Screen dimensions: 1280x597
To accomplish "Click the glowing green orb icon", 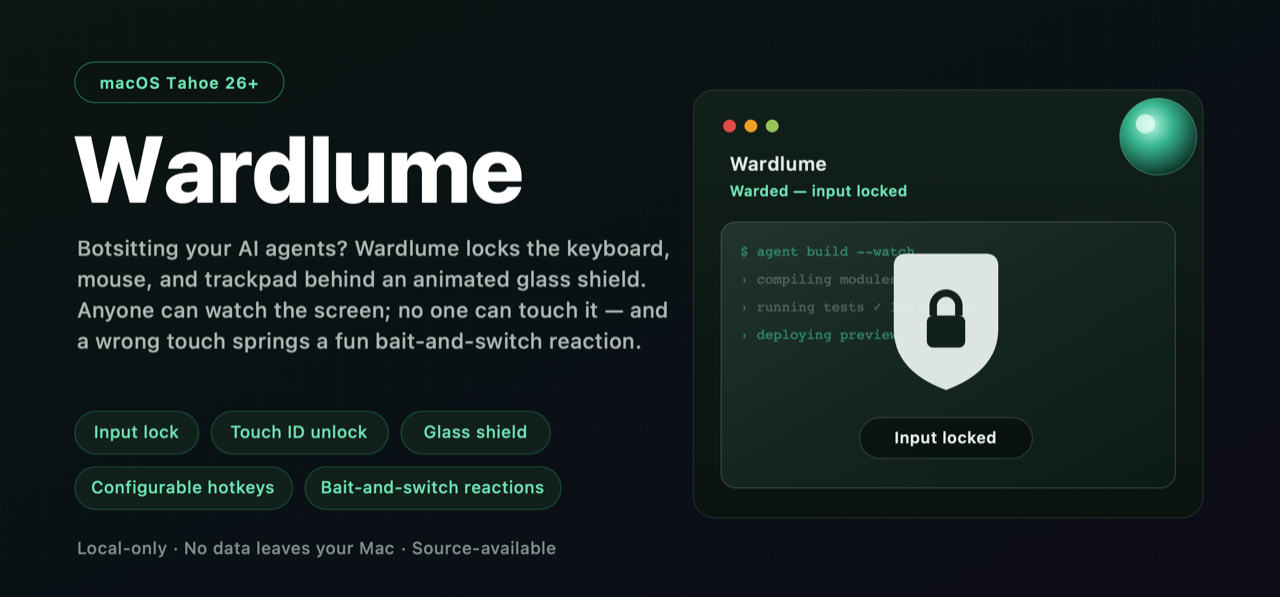I will coord(1158,137).
